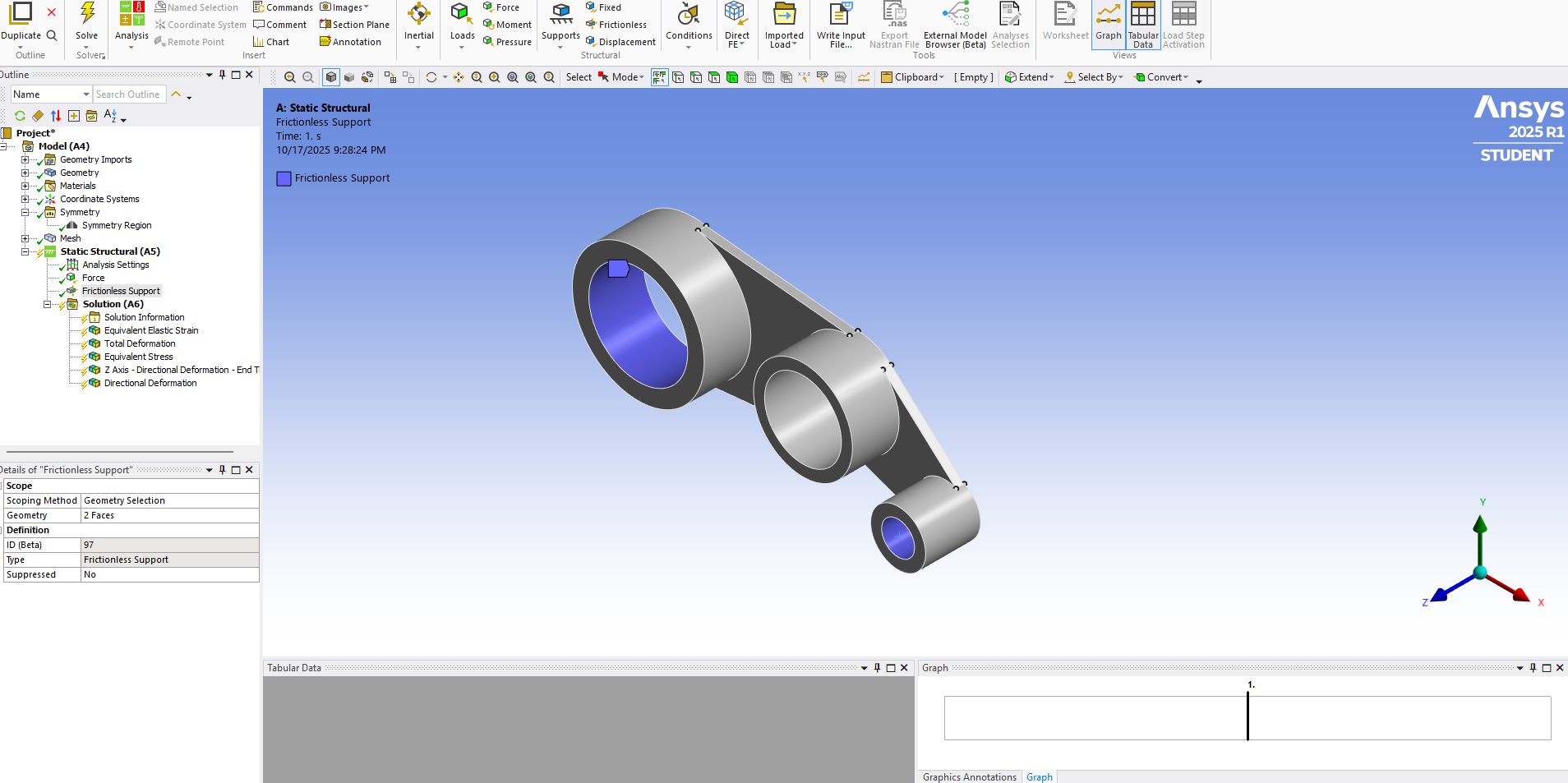Click the Frictionless Support legend color swatch

coord(284,178)
